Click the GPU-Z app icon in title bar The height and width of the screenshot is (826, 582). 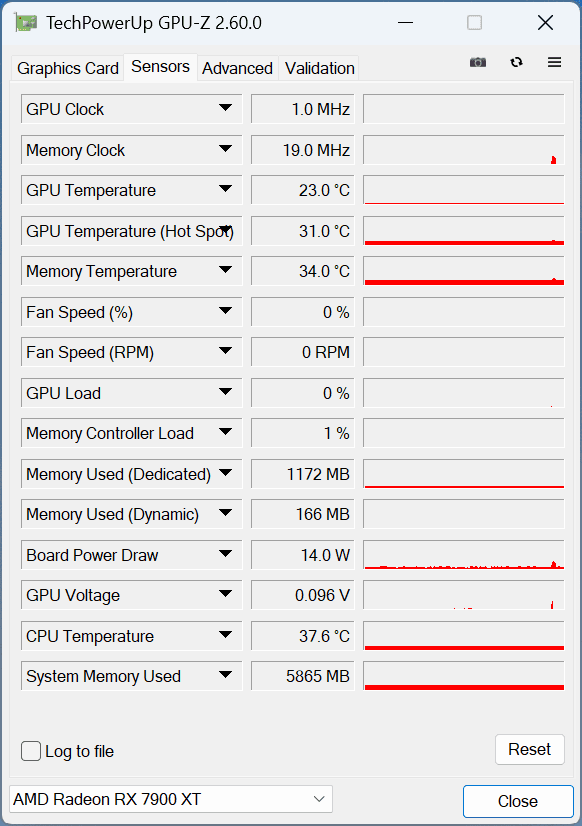coord(26,23)
